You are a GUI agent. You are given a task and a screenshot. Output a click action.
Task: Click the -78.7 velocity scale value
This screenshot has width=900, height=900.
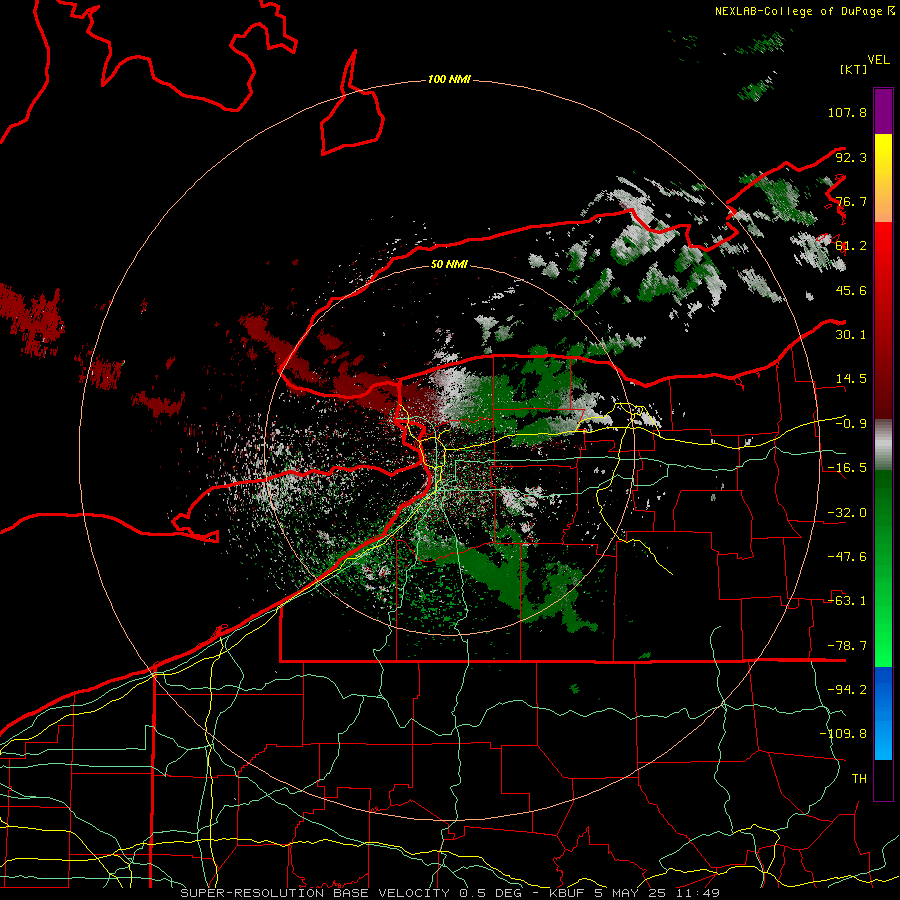pos(847,646)
